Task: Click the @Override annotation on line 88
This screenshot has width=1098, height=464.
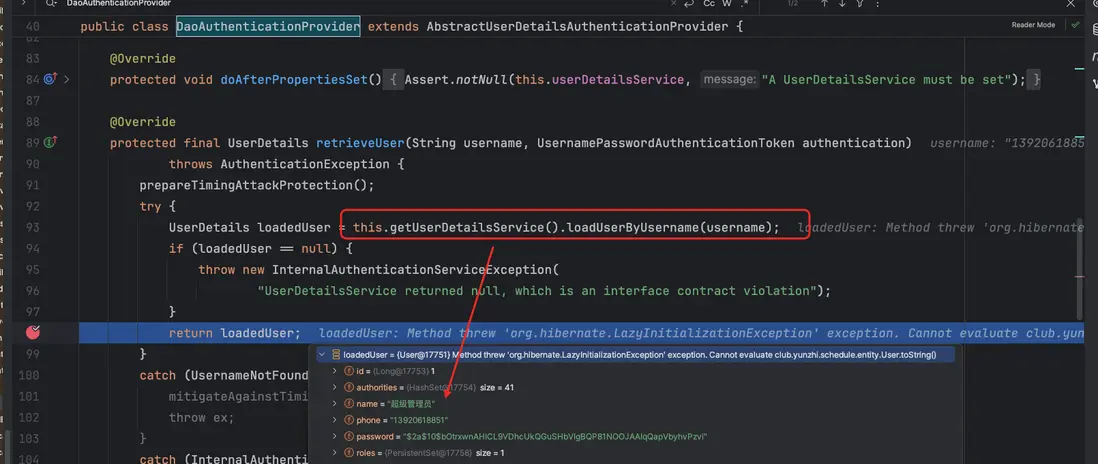Action: (x=143, y=122)
